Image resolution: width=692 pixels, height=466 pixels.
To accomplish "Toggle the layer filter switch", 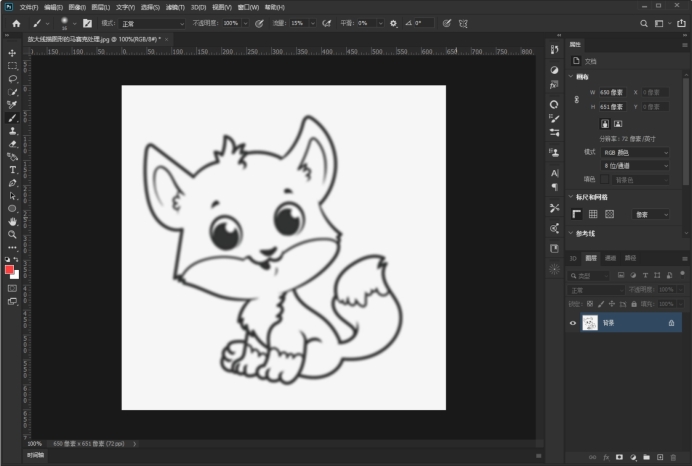I will pos(682,274).
